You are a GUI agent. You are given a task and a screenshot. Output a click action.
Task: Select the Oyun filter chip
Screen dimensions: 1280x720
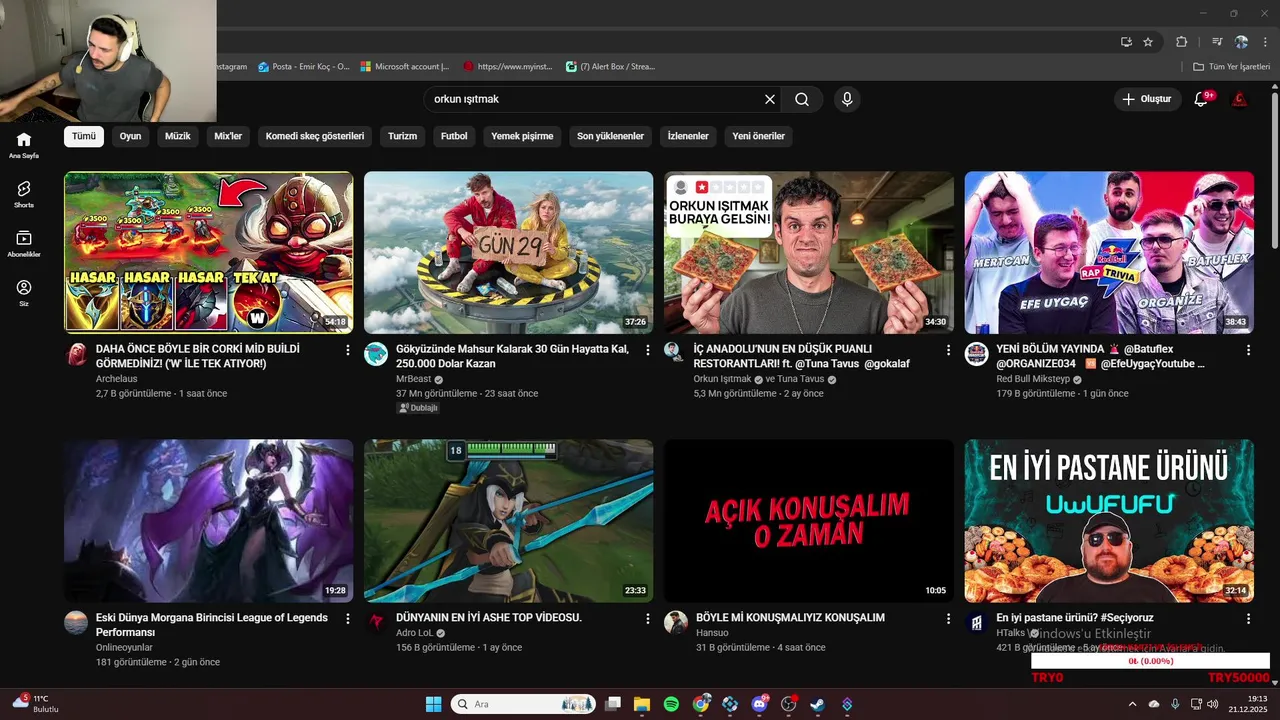click(x=130, y=136)
